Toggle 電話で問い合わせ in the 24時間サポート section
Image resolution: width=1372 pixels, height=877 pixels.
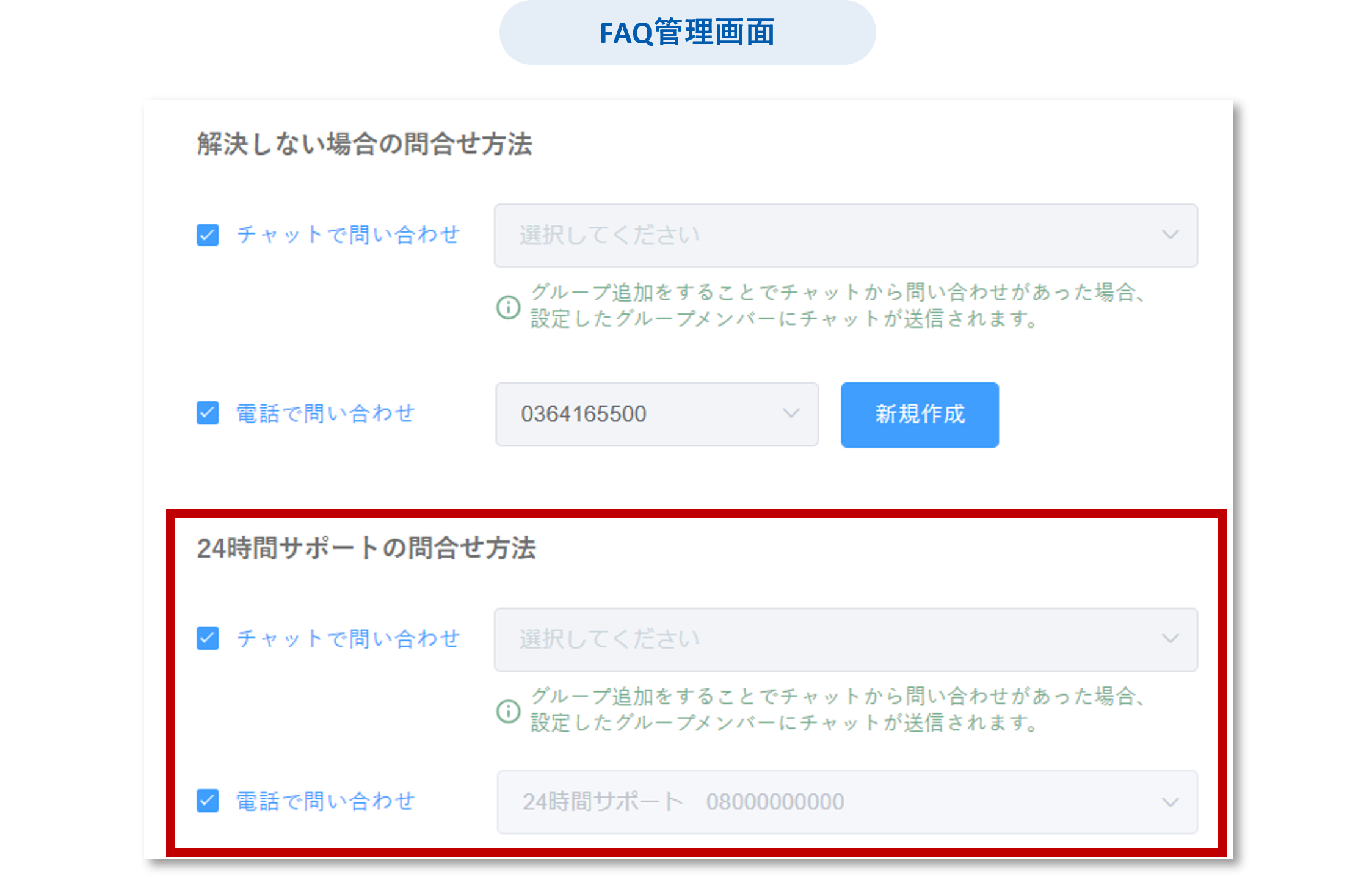click(208, 801)
